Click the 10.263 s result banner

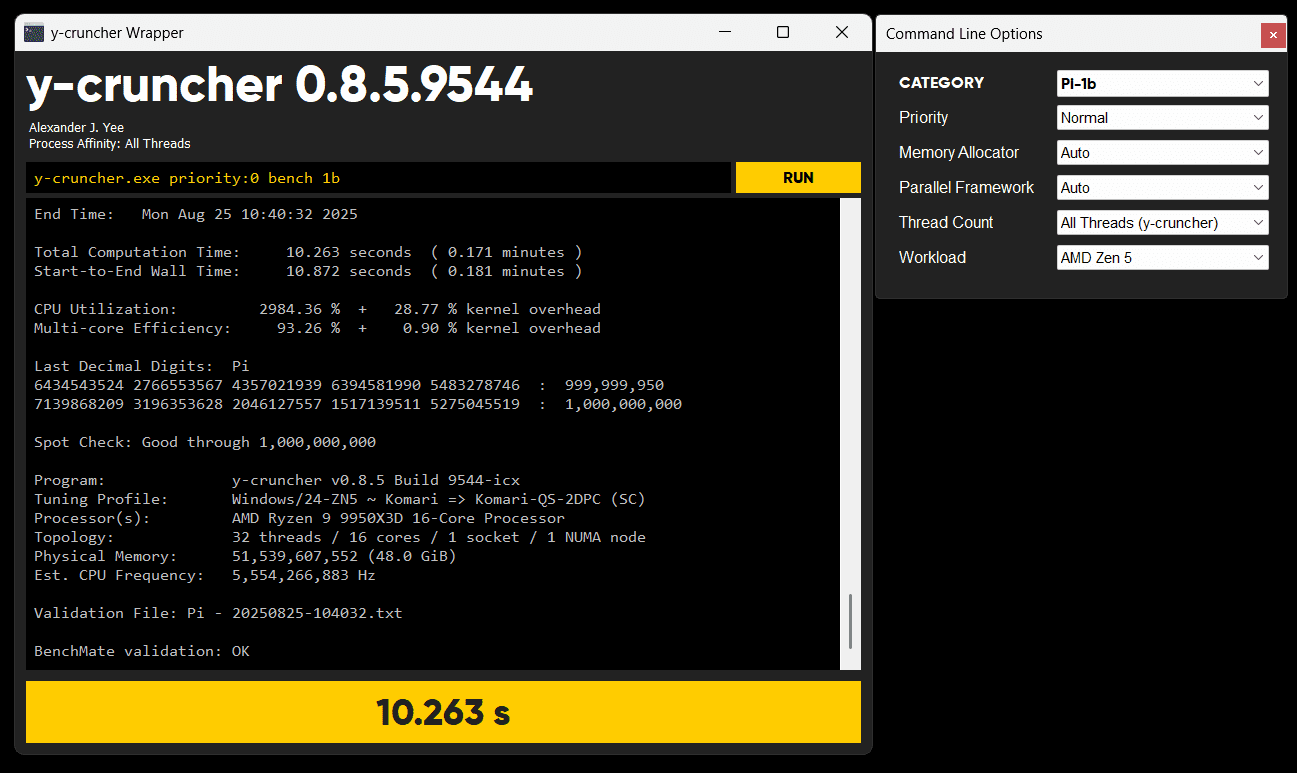click(x=443, y=712)
